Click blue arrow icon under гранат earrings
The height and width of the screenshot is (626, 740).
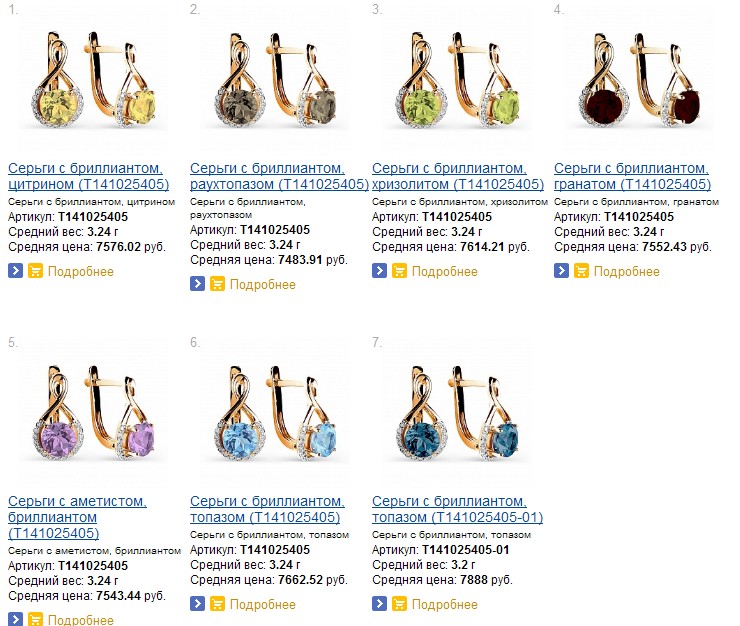tap(561, 270)
